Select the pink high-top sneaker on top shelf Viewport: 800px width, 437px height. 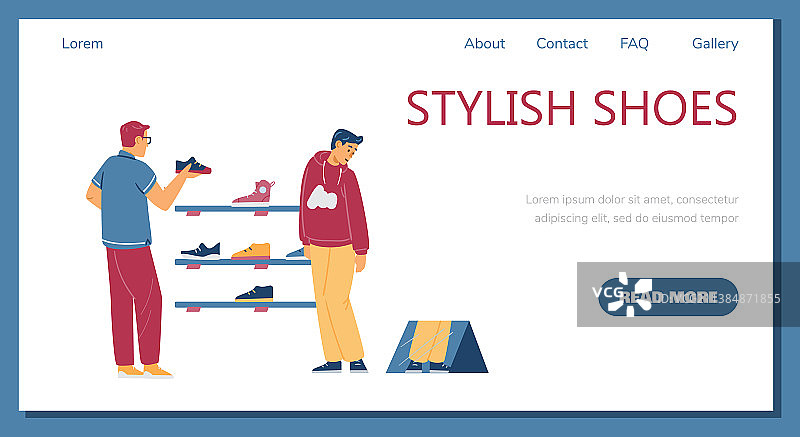(x=254, y=193)
